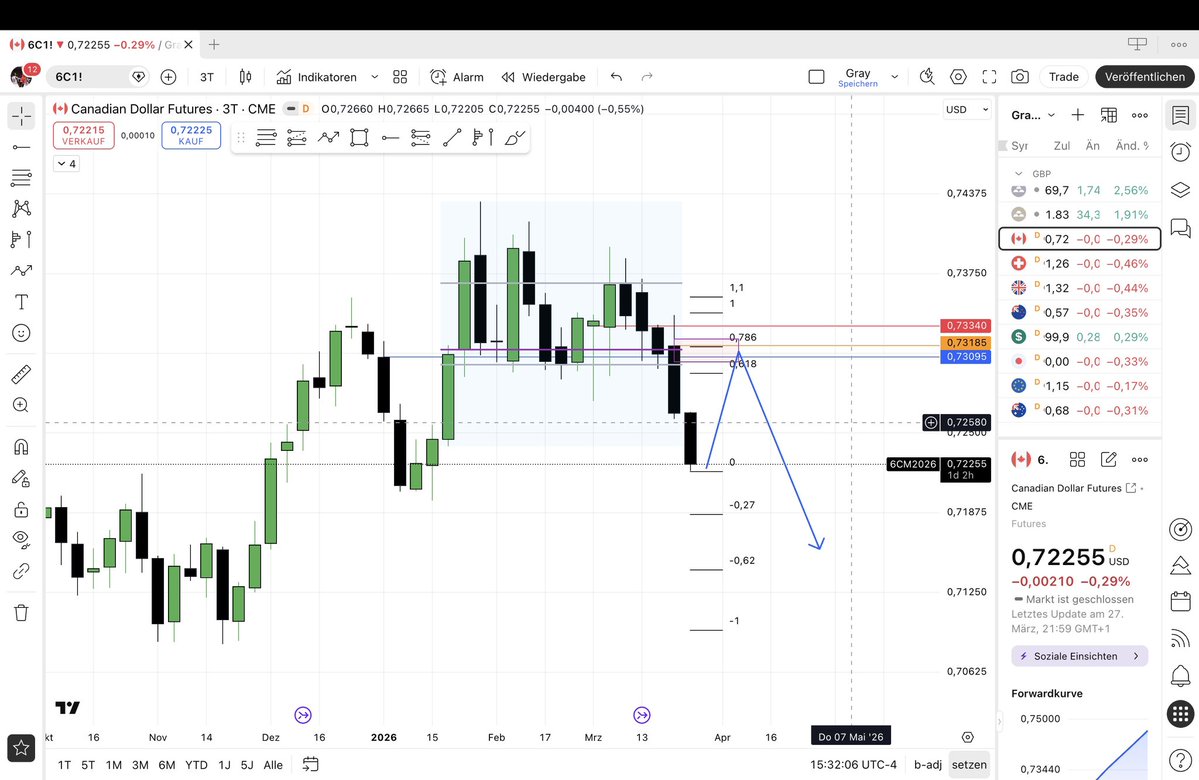Select the 99,9 watchlist row with dollar icon
This screenshot has width=1199, height=780.
tap(1080, 336)
